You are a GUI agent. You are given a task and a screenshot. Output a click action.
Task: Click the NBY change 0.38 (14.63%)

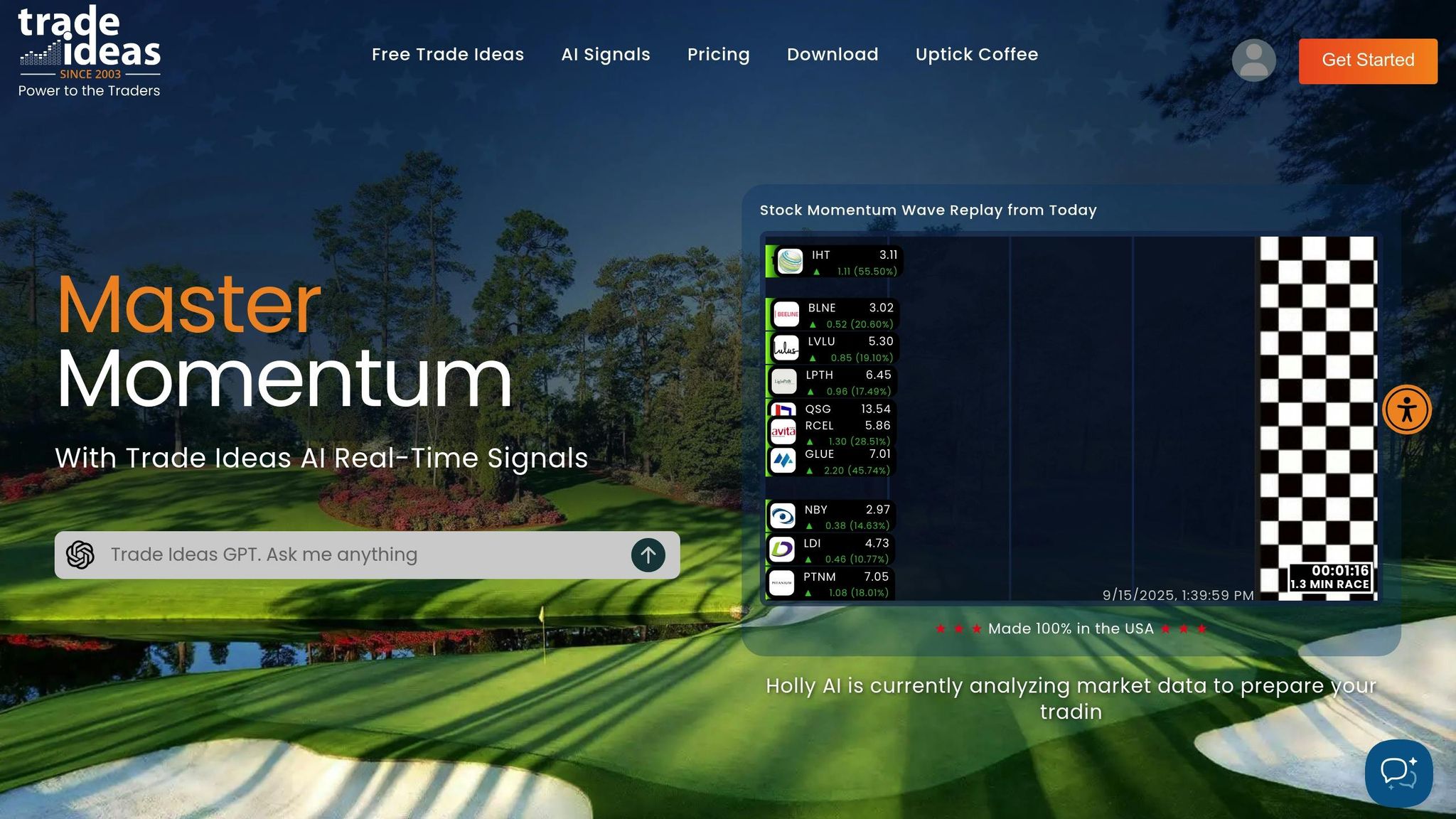(857, 525)
